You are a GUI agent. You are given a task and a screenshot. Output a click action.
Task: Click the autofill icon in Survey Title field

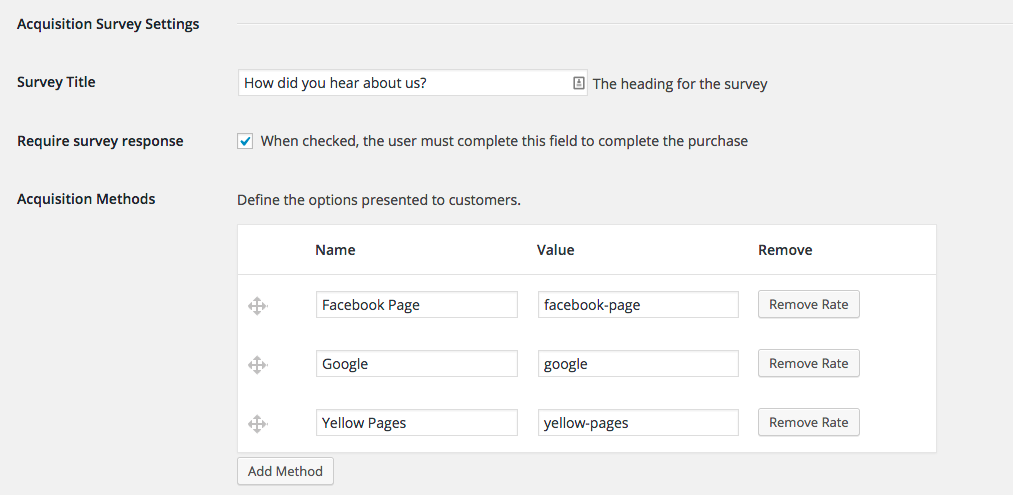coord(578,83)
